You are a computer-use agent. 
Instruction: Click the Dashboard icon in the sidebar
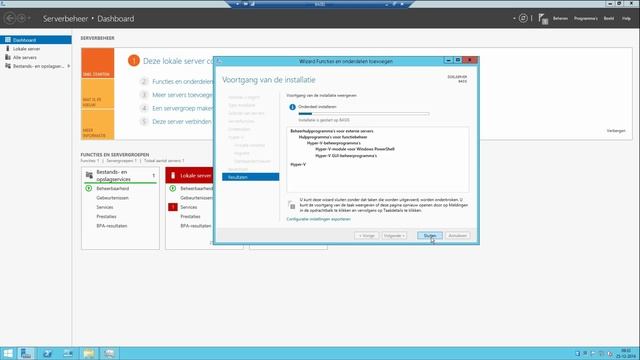(x=8, y=40)
